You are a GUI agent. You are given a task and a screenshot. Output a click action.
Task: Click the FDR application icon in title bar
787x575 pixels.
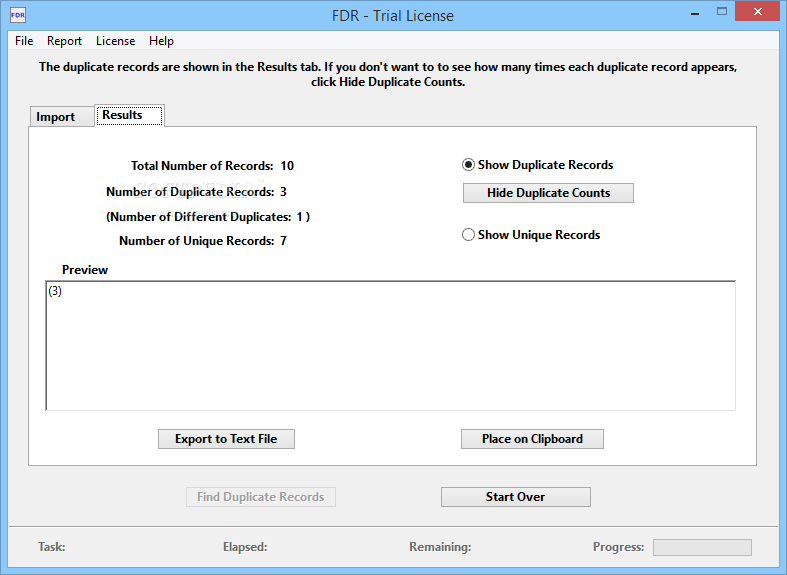tap(18, 15)
